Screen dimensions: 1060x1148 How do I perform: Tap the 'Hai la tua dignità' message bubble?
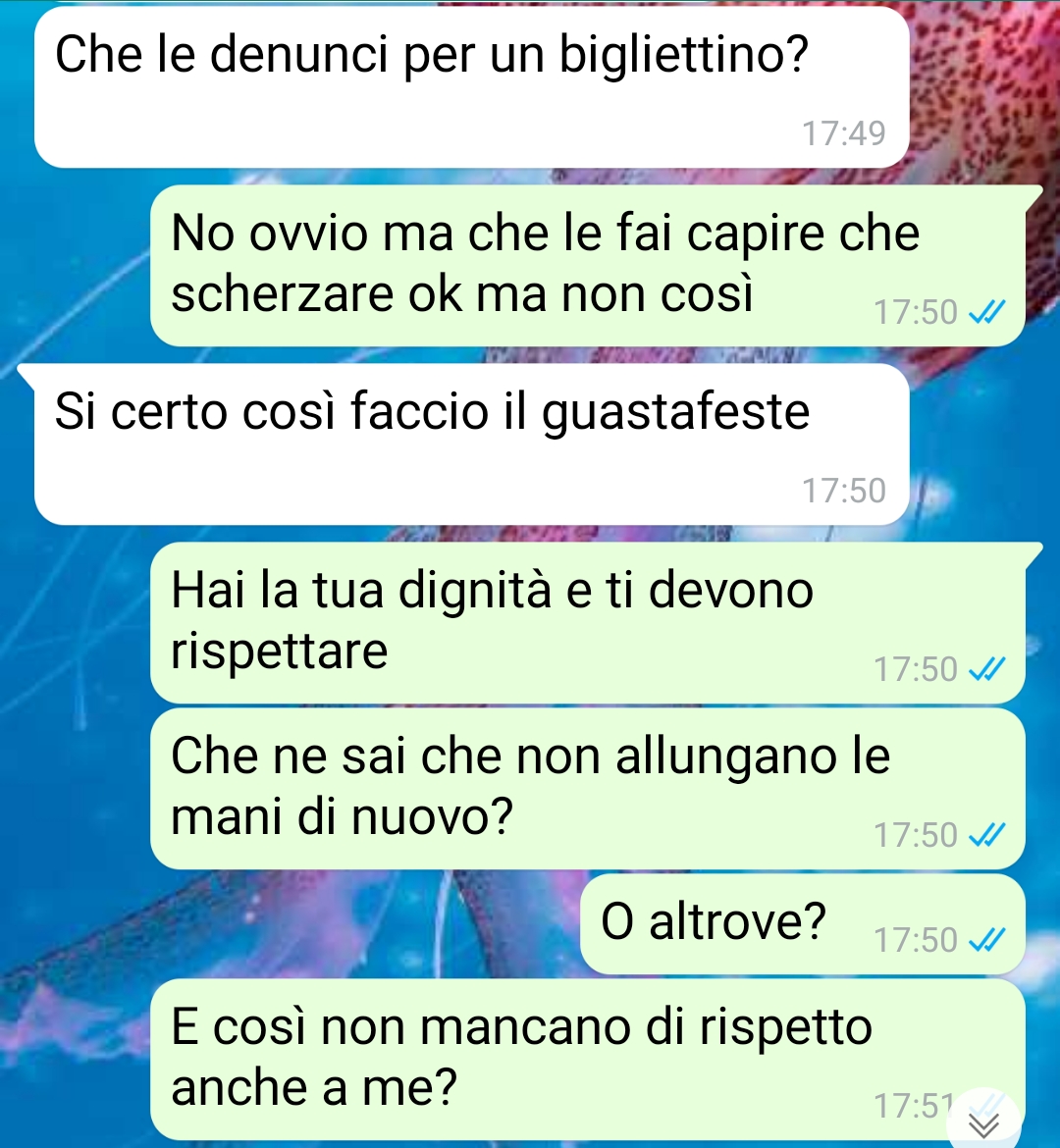(588, 623)
